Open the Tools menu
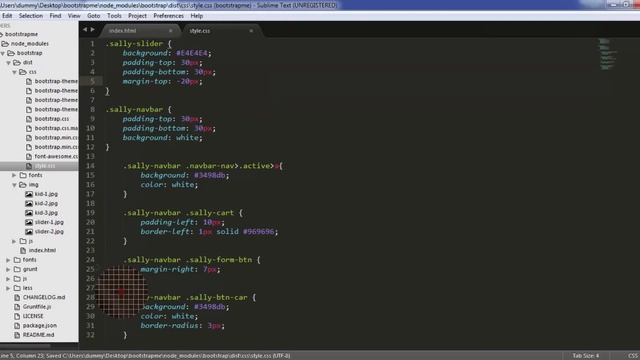This screenshot has width=640, height=360. [114, 16]
